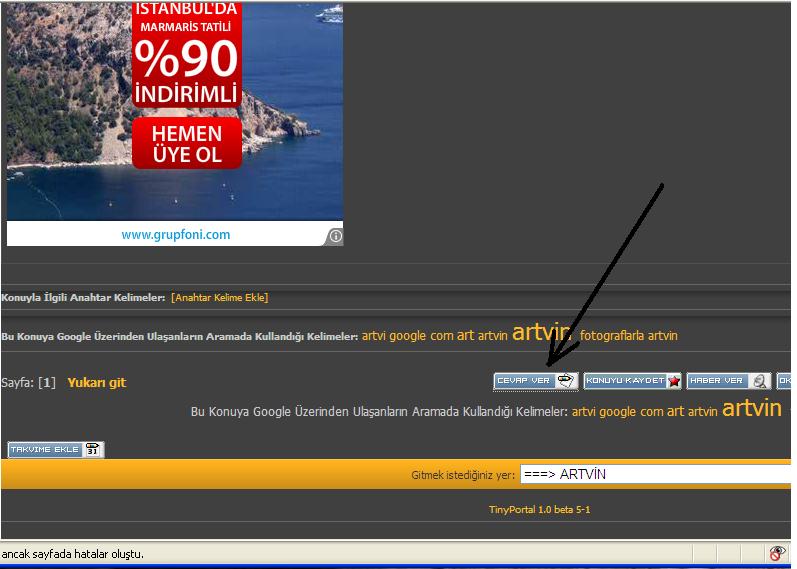Click the Anahtar Kelime Ekle link
The height and width of the screenshot is (569, 797).
coord(219,298)
